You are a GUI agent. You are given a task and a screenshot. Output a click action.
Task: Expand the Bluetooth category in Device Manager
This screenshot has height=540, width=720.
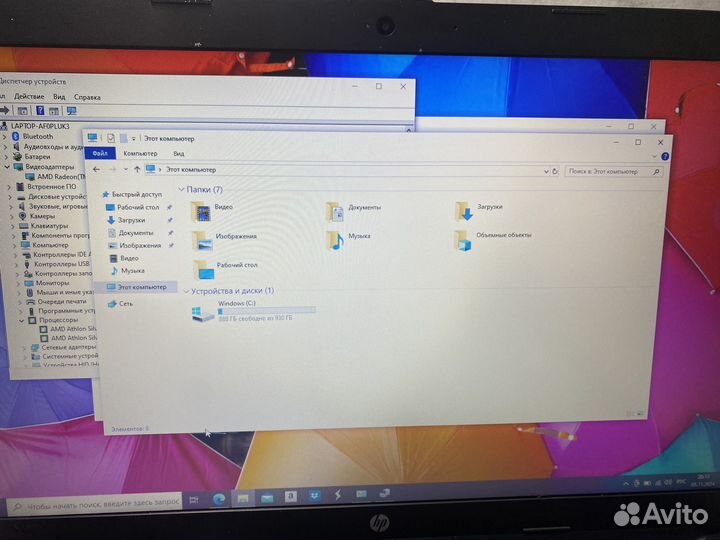5,136
